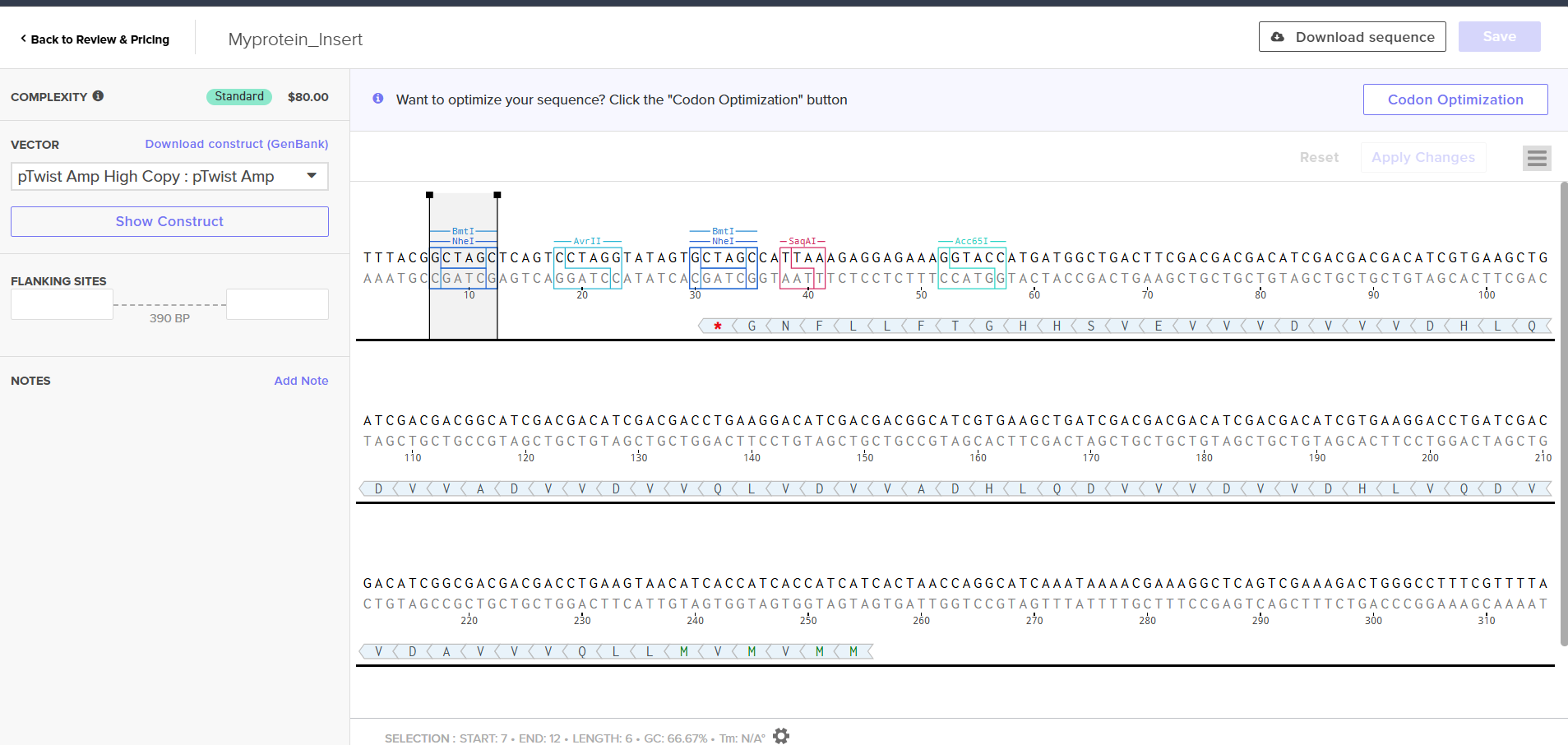Click the Myprotein_Insert title
The width and height of the screenshot is (1568, 745).
(x=295, y=39)
